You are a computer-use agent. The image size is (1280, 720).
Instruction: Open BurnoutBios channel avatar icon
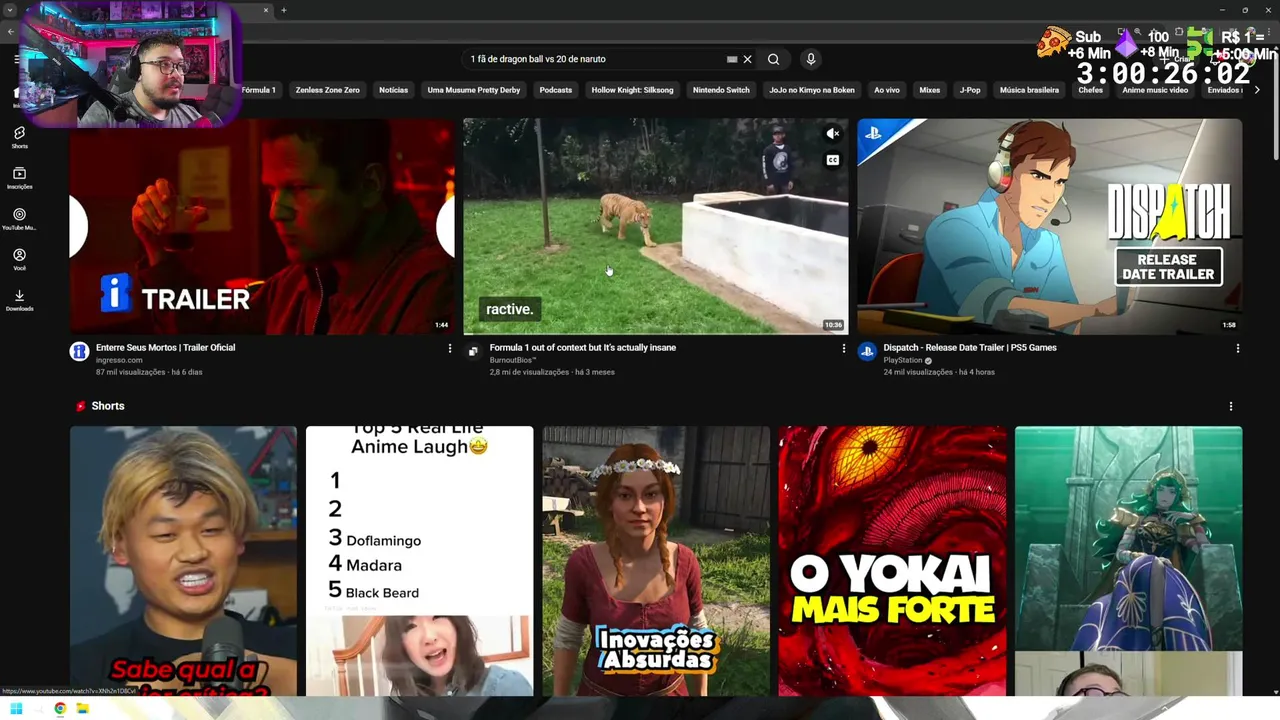pos(473,351)
